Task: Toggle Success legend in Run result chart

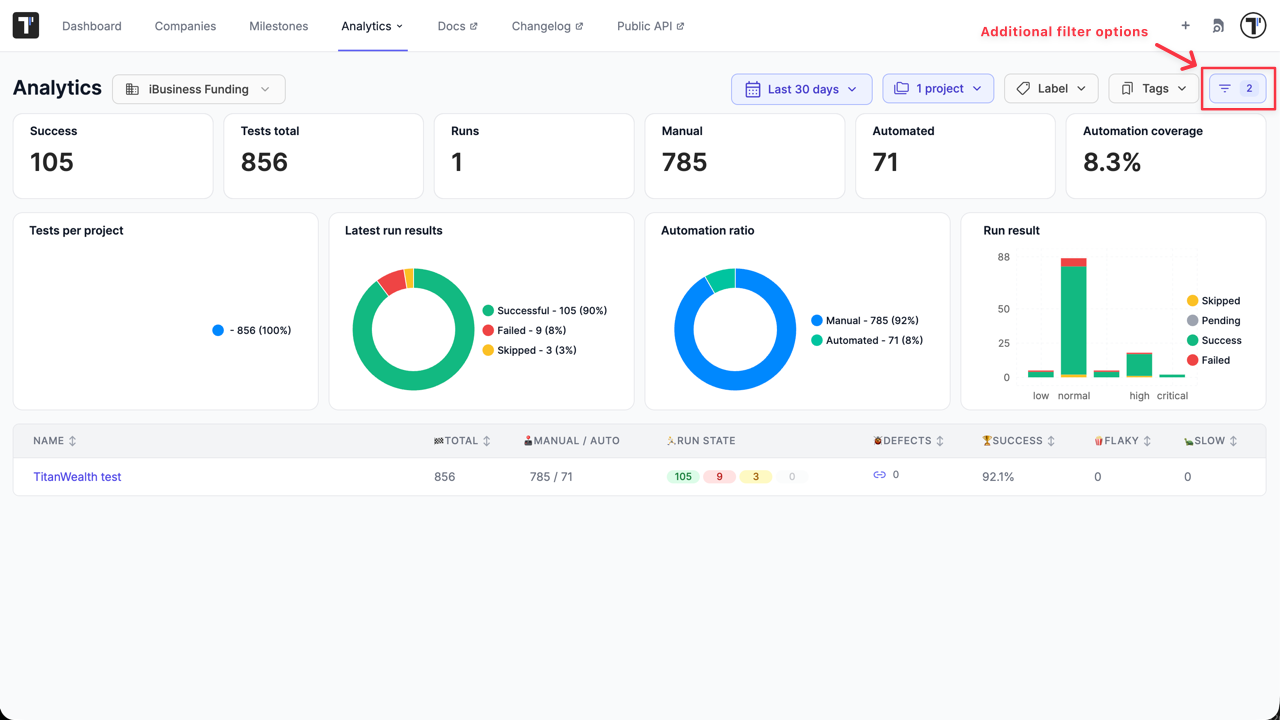Action: point(1214,340)
